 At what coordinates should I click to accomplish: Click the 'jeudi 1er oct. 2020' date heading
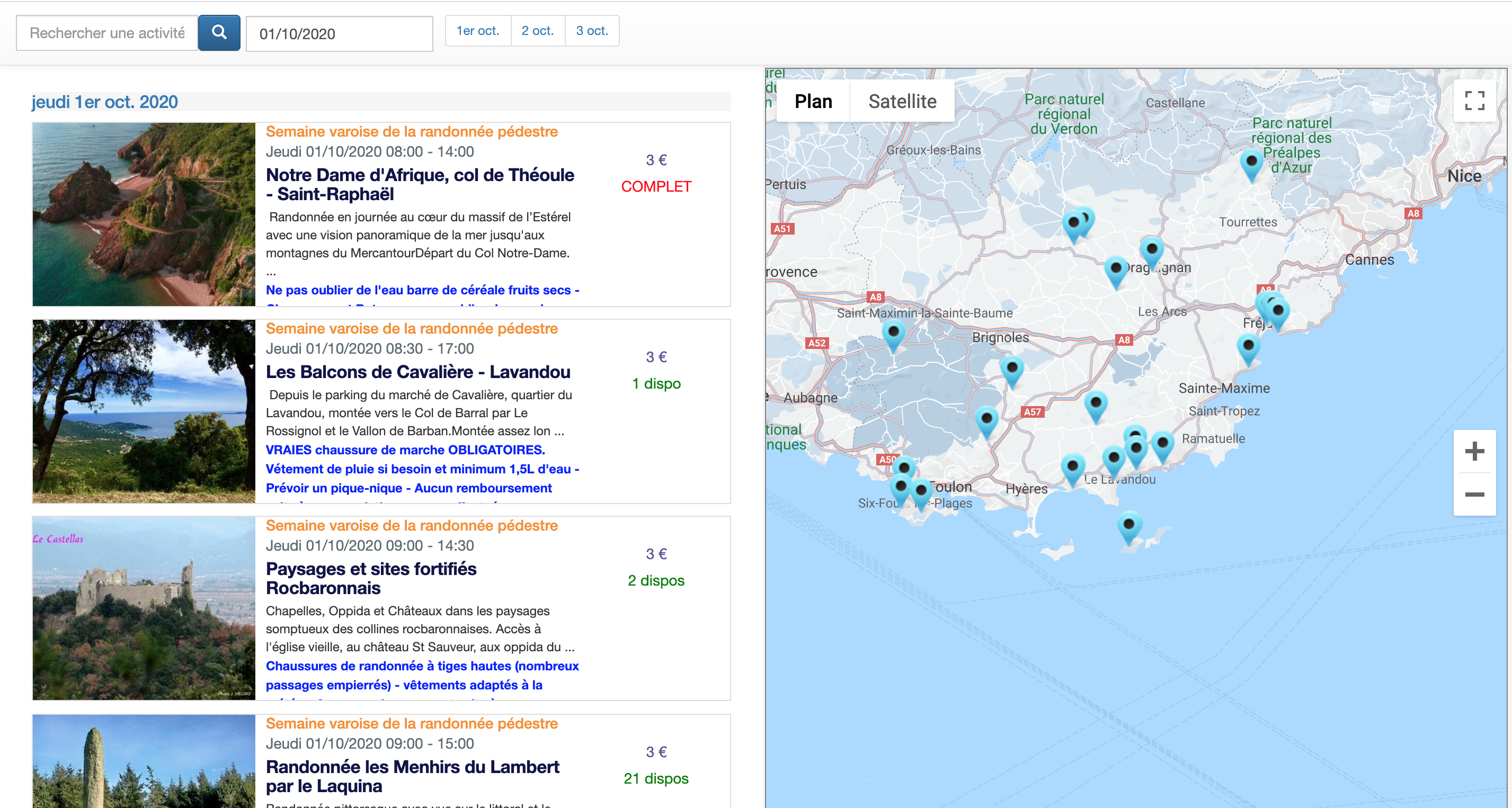pyautogui.click(x=104, y=102)
